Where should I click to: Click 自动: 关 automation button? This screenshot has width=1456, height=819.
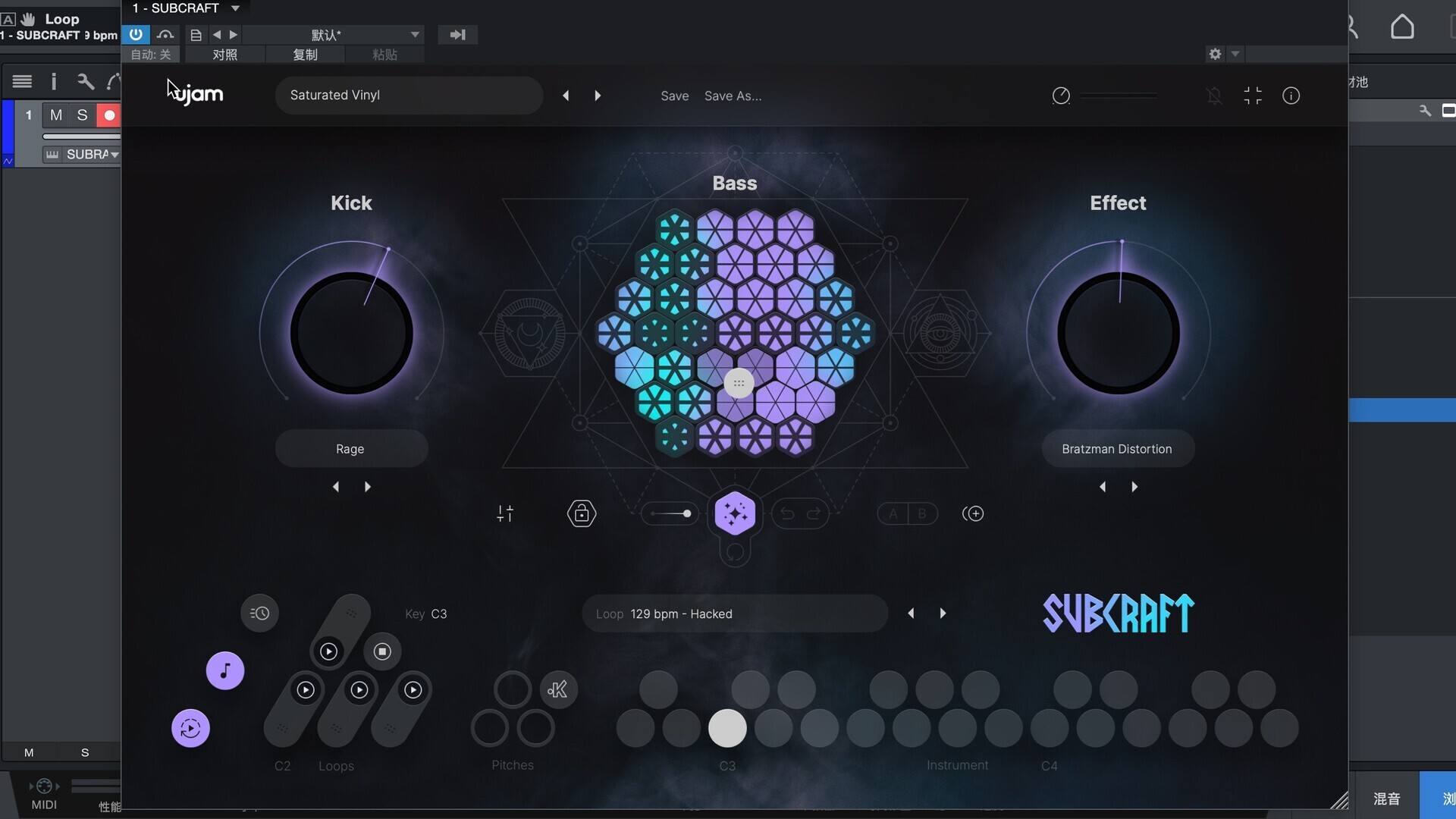pos(151,55)
